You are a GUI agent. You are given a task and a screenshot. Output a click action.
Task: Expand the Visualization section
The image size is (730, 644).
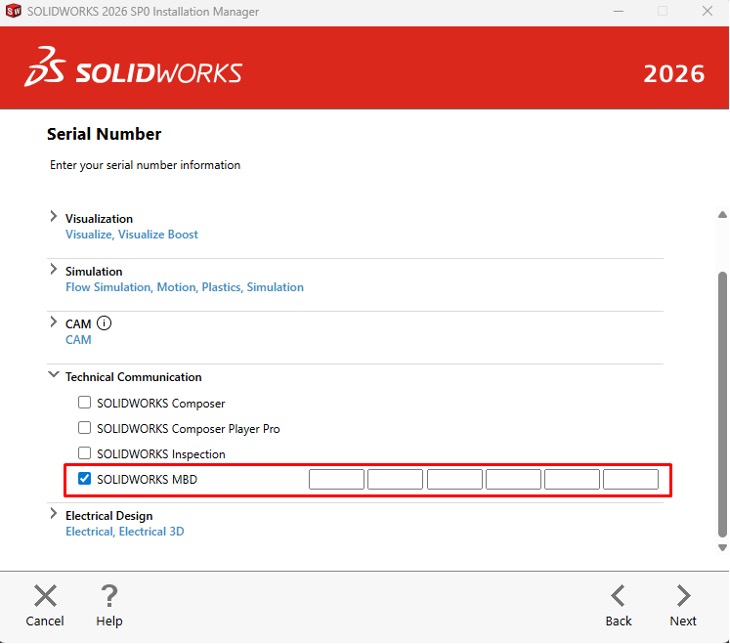[54, 217]
